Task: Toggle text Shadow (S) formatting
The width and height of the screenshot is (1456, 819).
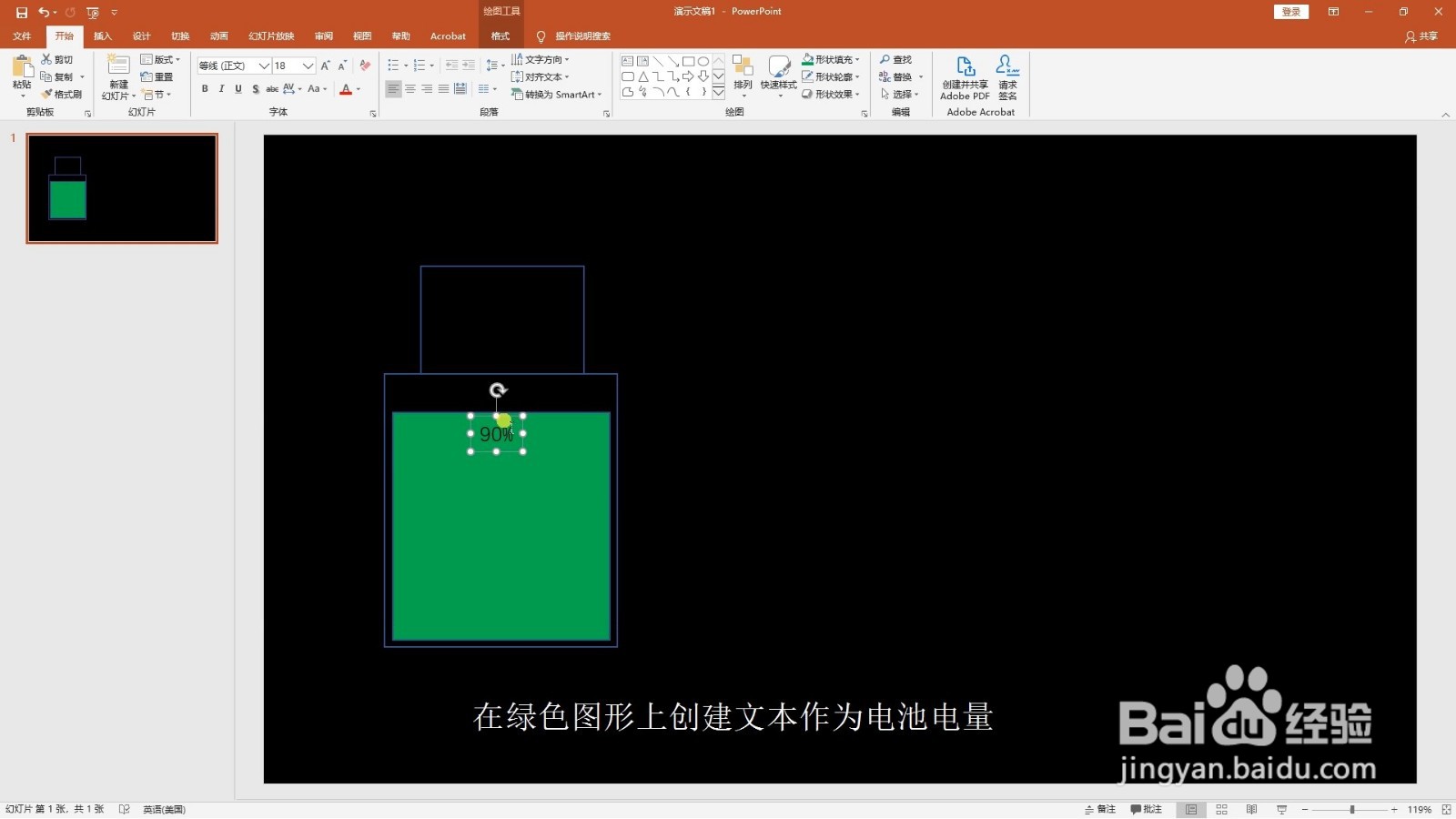Action: click(256, 88)
